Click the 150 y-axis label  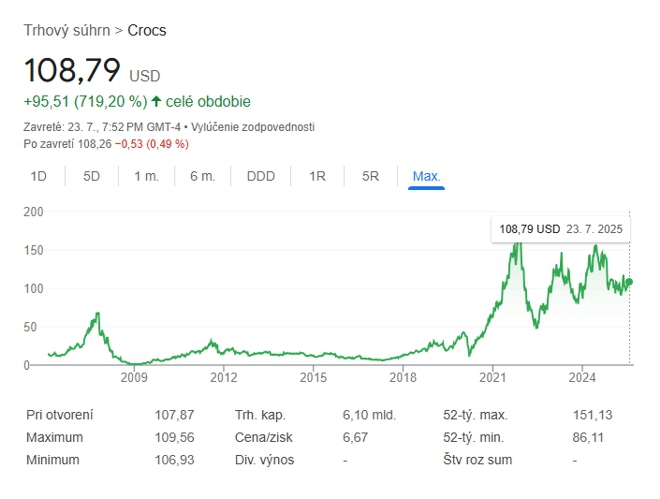[33, 250]
